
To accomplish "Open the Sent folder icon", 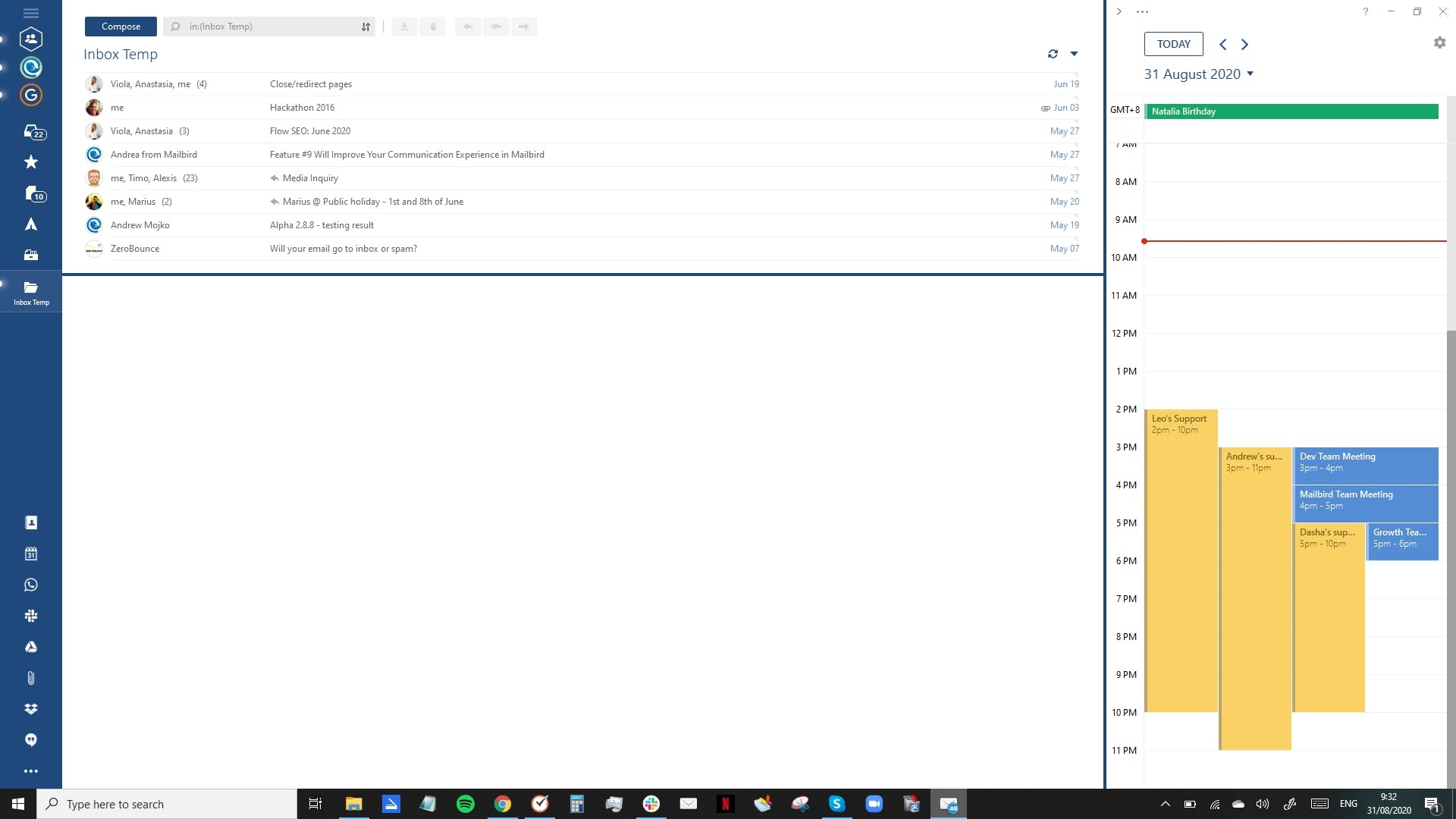I will 31,224.
